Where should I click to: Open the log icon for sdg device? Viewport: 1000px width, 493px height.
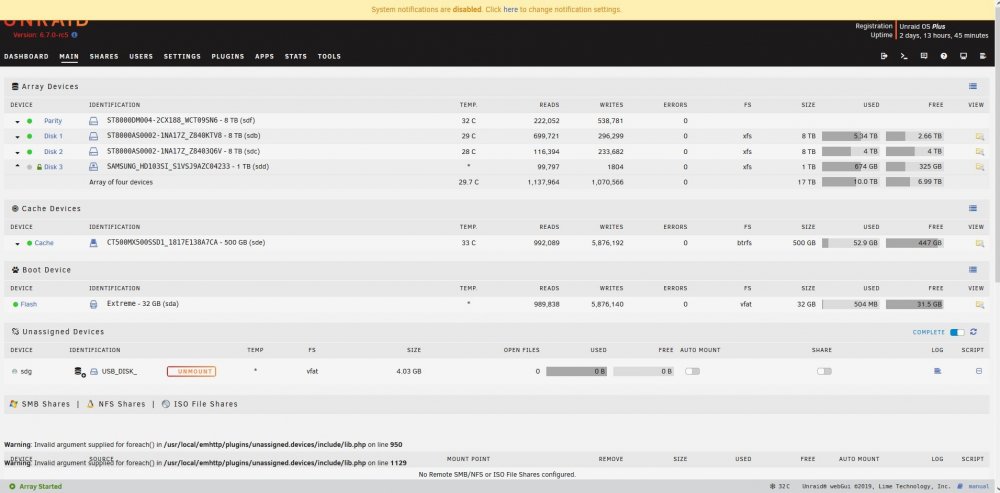coord(937,371)
